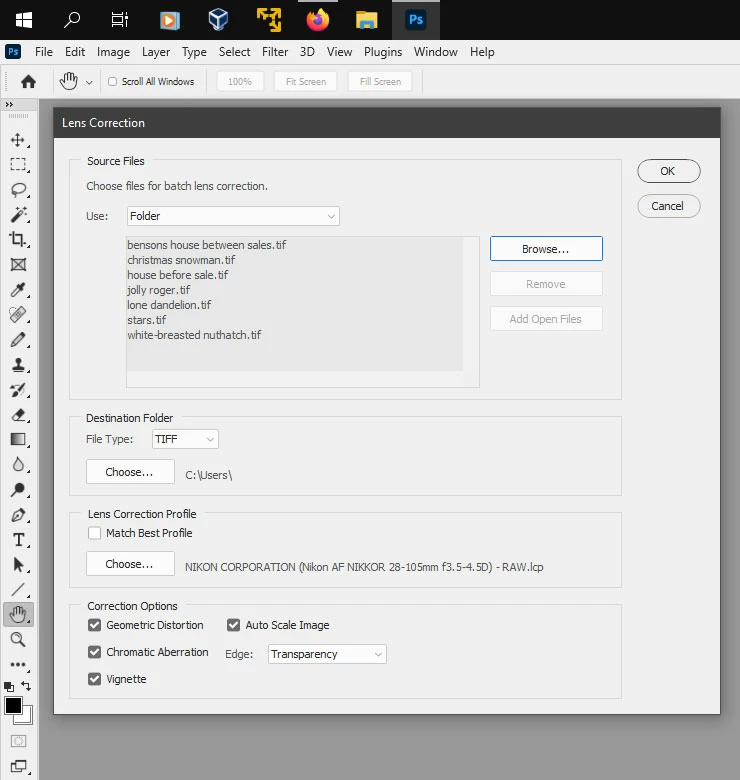Screen dimensions: 740x780
Task: Go to the Home screen
Action: [28, 81]
